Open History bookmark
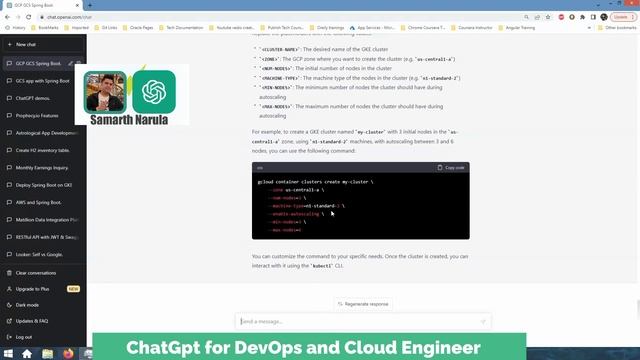This screenshot has height=360, width=640. 15,28
